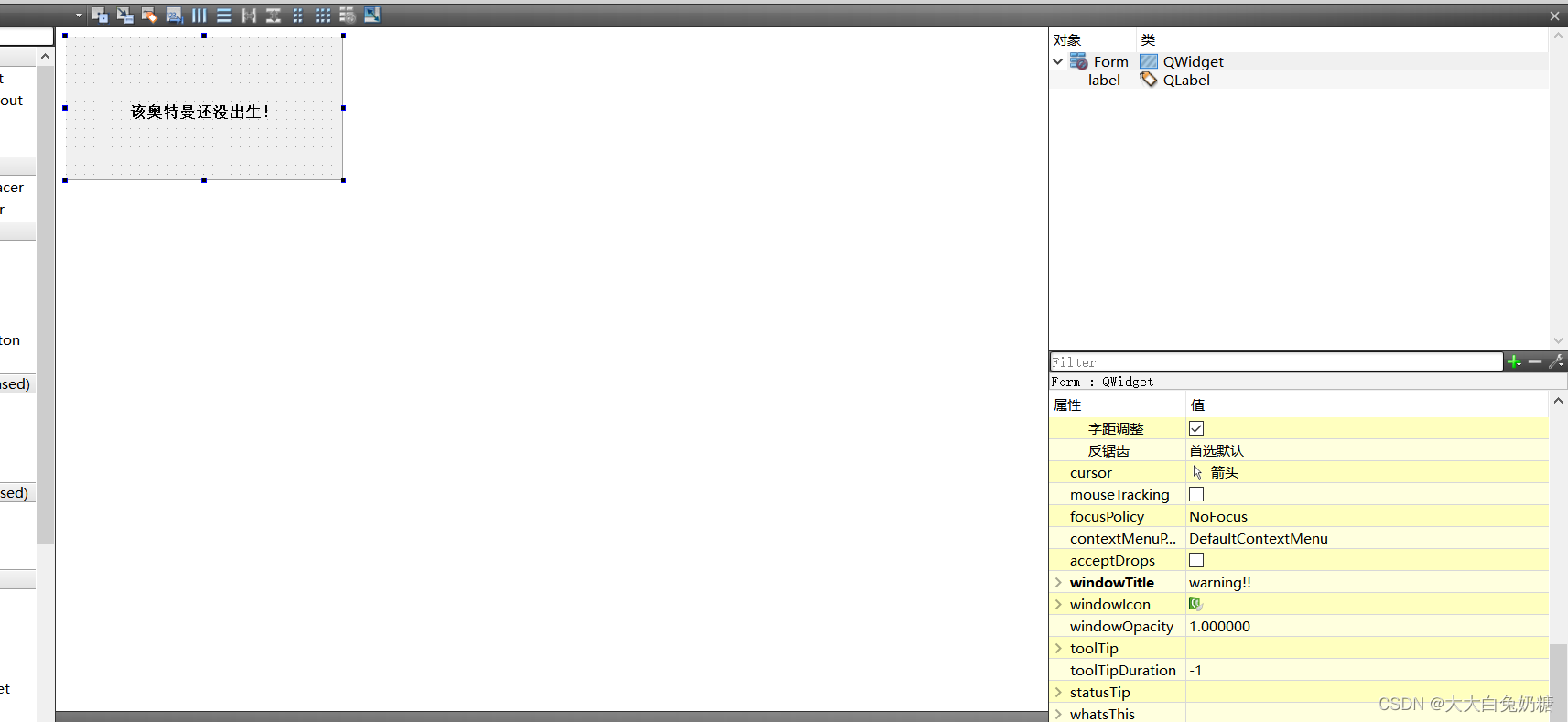Apply the Grid Layout icon
The height and width of the screenshot is (722, 1568).
pos(322,15)
